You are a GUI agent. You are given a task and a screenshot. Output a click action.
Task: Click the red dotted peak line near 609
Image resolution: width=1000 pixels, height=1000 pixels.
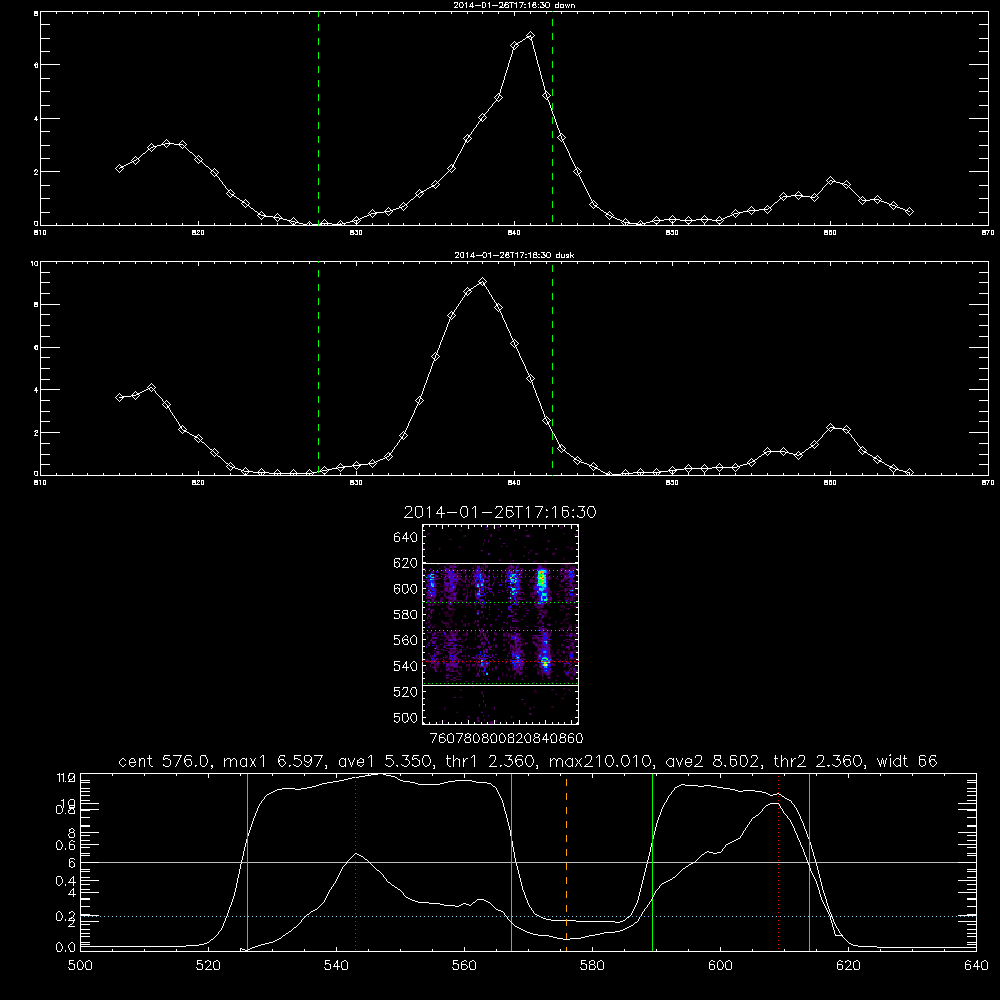click(778, 861)
